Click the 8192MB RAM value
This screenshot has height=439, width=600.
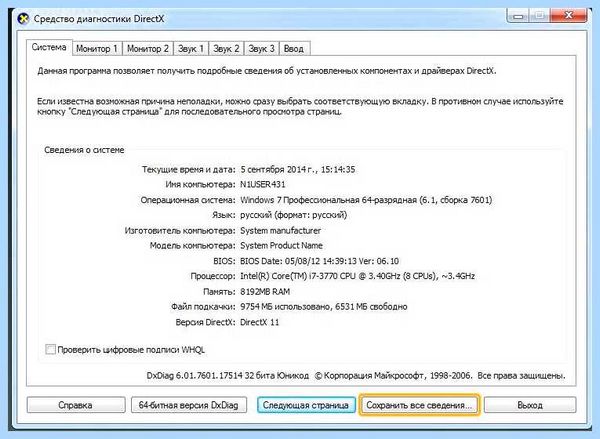(x=265, y=292)
